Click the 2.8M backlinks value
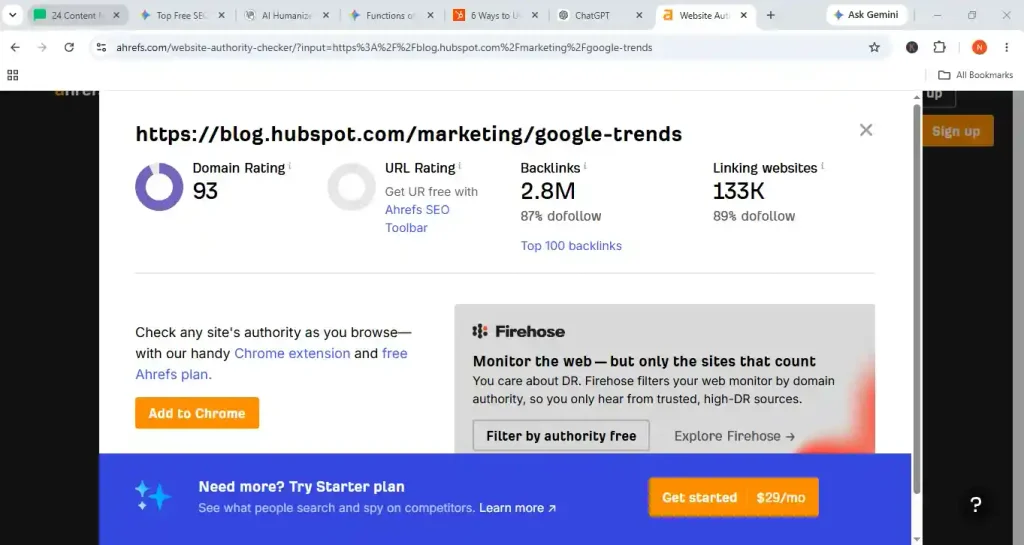Screen dimensions: 1024x545 coord(548,191)
